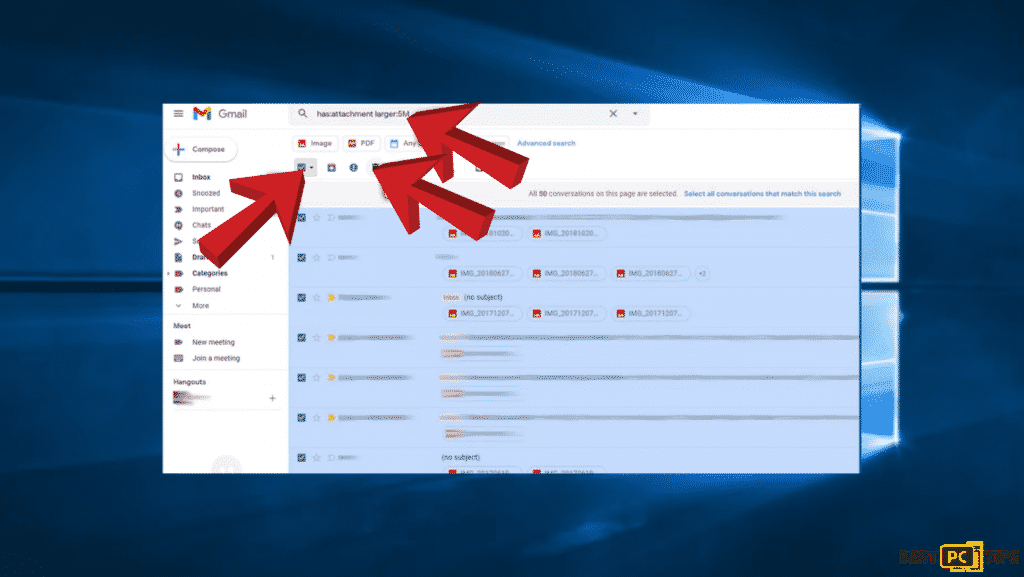
Task: Expand the Categories arrow in the sidebar
Action: click(x=169, y=273)
